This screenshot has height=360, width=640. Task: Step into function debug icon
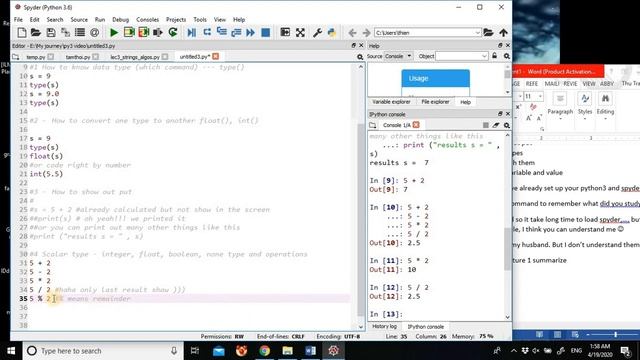click(x=222, y=33)
